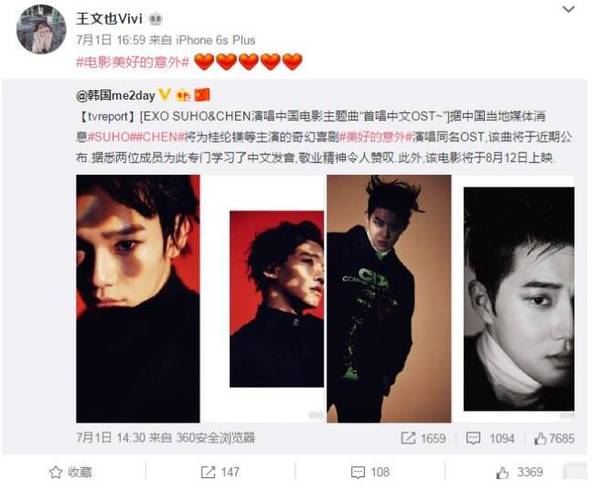The height and width of the screenshot is (491, 600).
Task: Click the membership badge beside Vivi's name
Action: pos(155,19)
